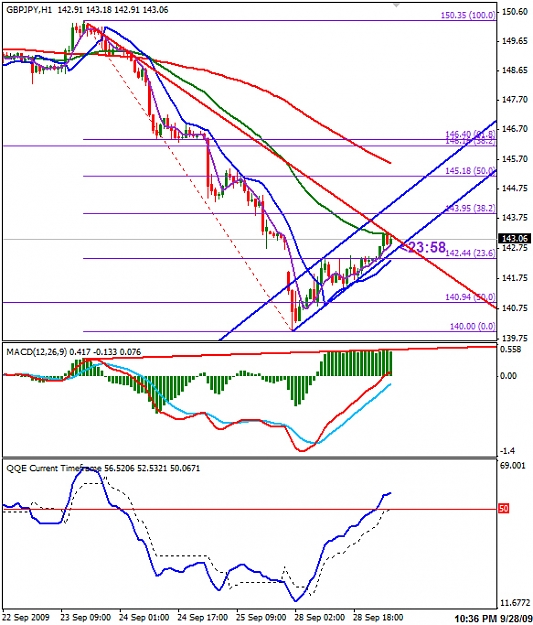This screenshot has height=625, width=533.
Task: Click the 28 Sep 18:00 time label
Action: point(378,617)
